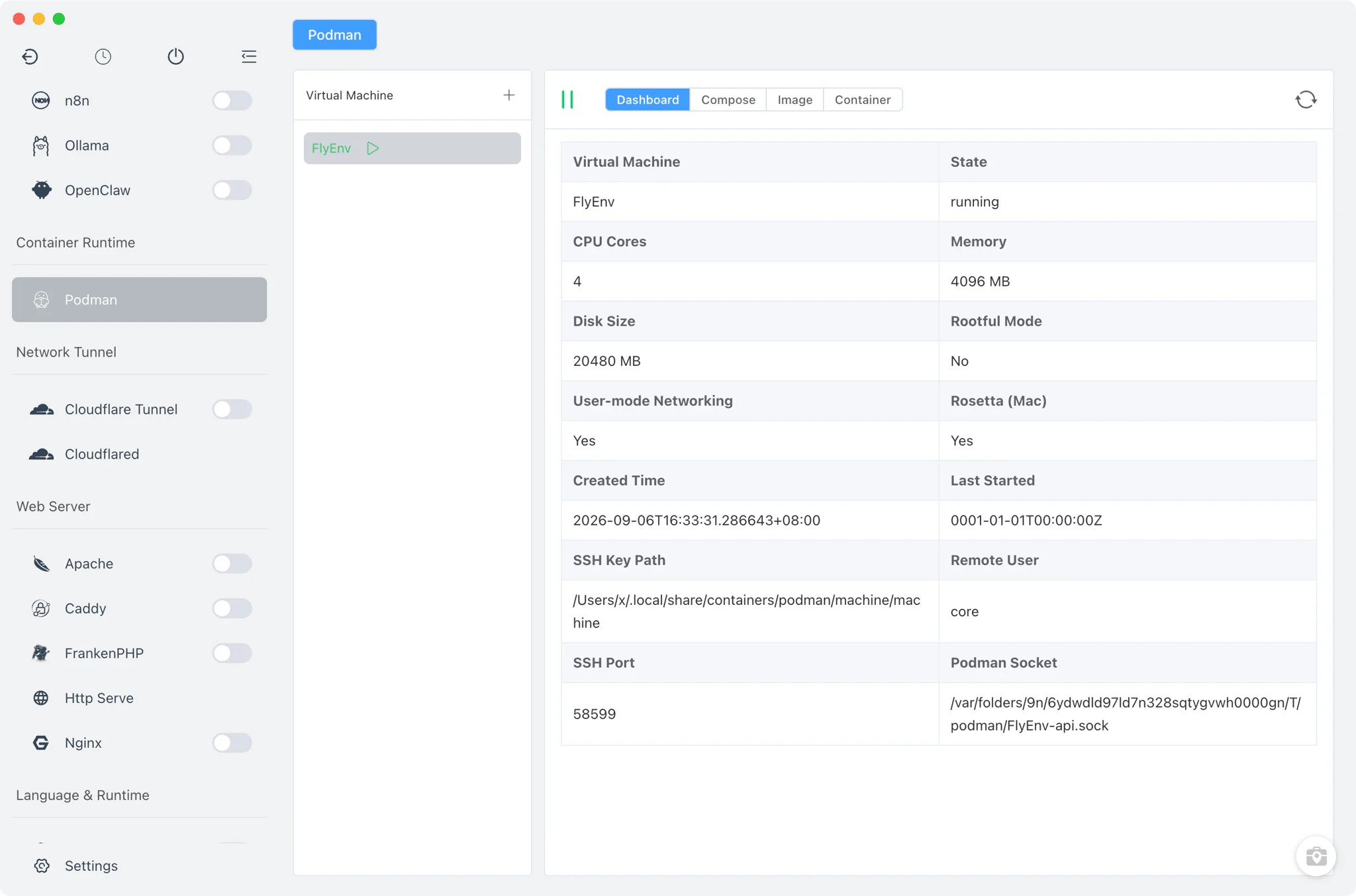Click the power icon in sidebar toolbar
Viewport: 1356px width, 896px height.
click(175, 57)
